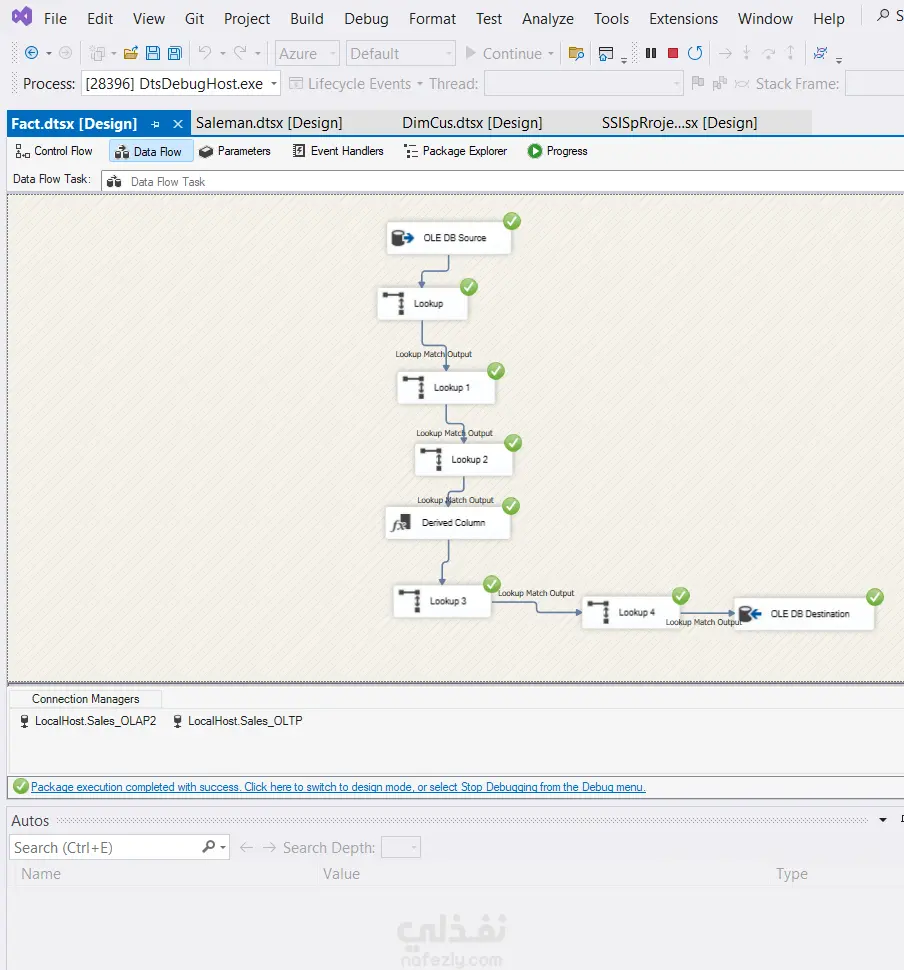
Task: Click the Navigate Backward arrow icon
Action: click(31, 53)
